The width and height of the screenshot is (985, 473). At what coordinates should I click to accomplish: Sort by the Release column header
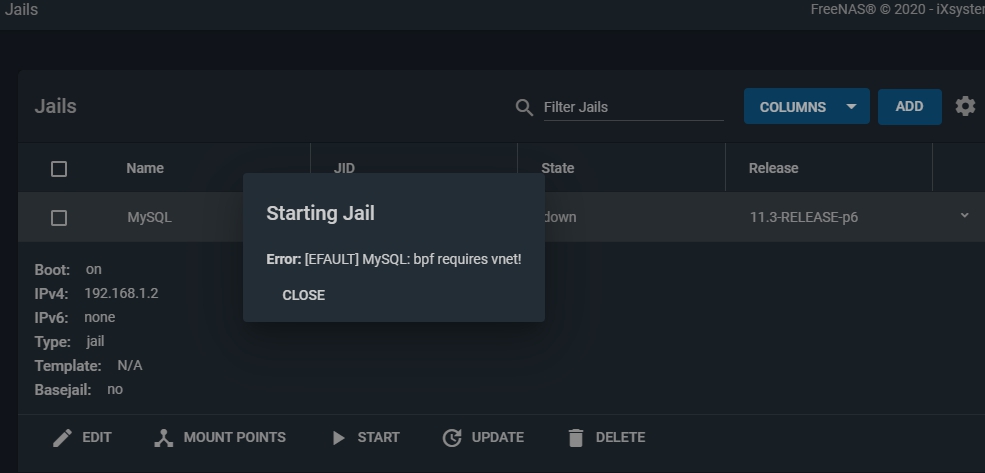[x=774, y=168]
